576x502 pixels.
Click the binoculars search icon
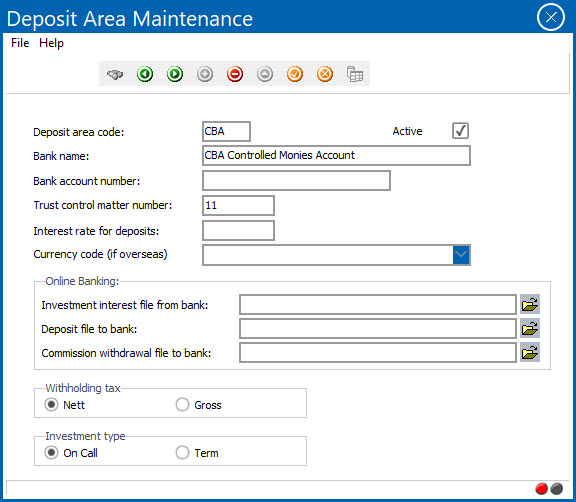(115, 74)
